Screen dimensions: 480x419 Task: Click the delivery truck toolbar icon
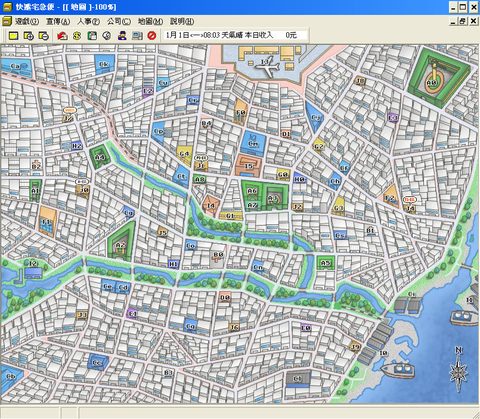(x=137, y=35)
